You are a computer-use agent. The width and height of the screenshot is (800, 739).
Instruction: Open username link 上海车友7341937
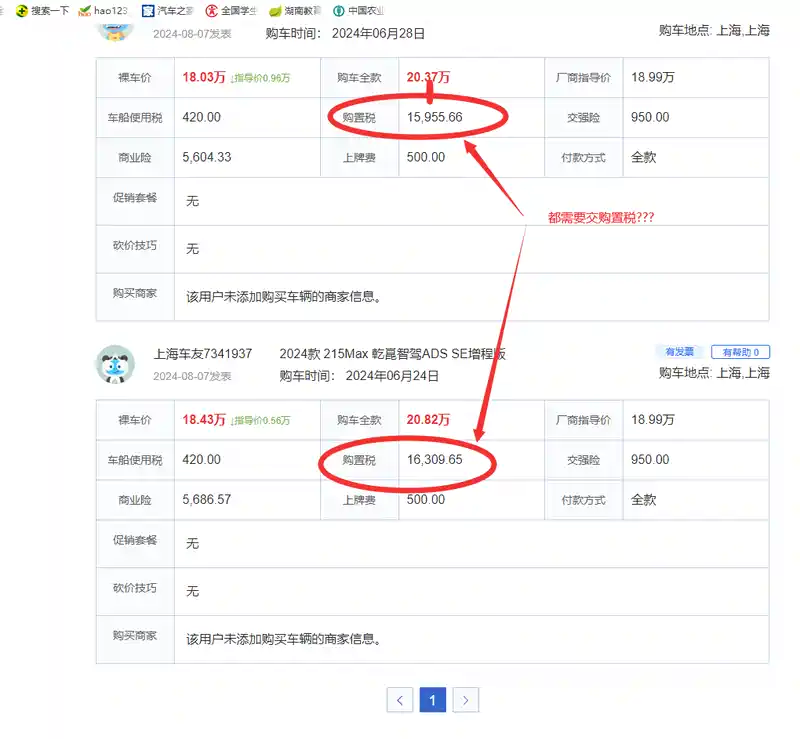coord(202,354)
